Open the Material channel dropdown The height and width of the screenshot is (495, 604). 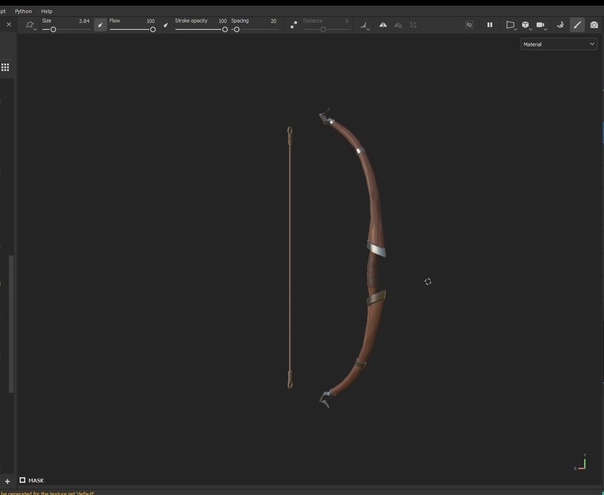pos(558,44)
